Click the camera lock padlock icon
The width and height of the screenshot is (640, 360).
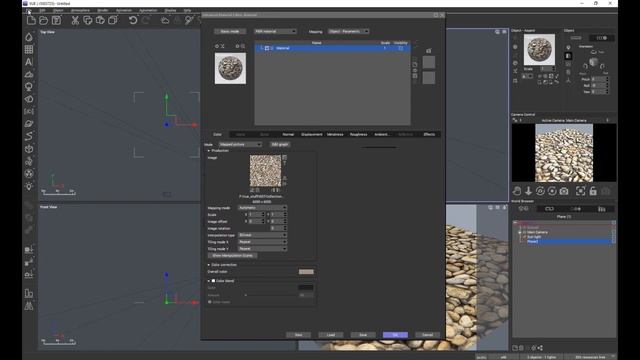tap(593, 191)
